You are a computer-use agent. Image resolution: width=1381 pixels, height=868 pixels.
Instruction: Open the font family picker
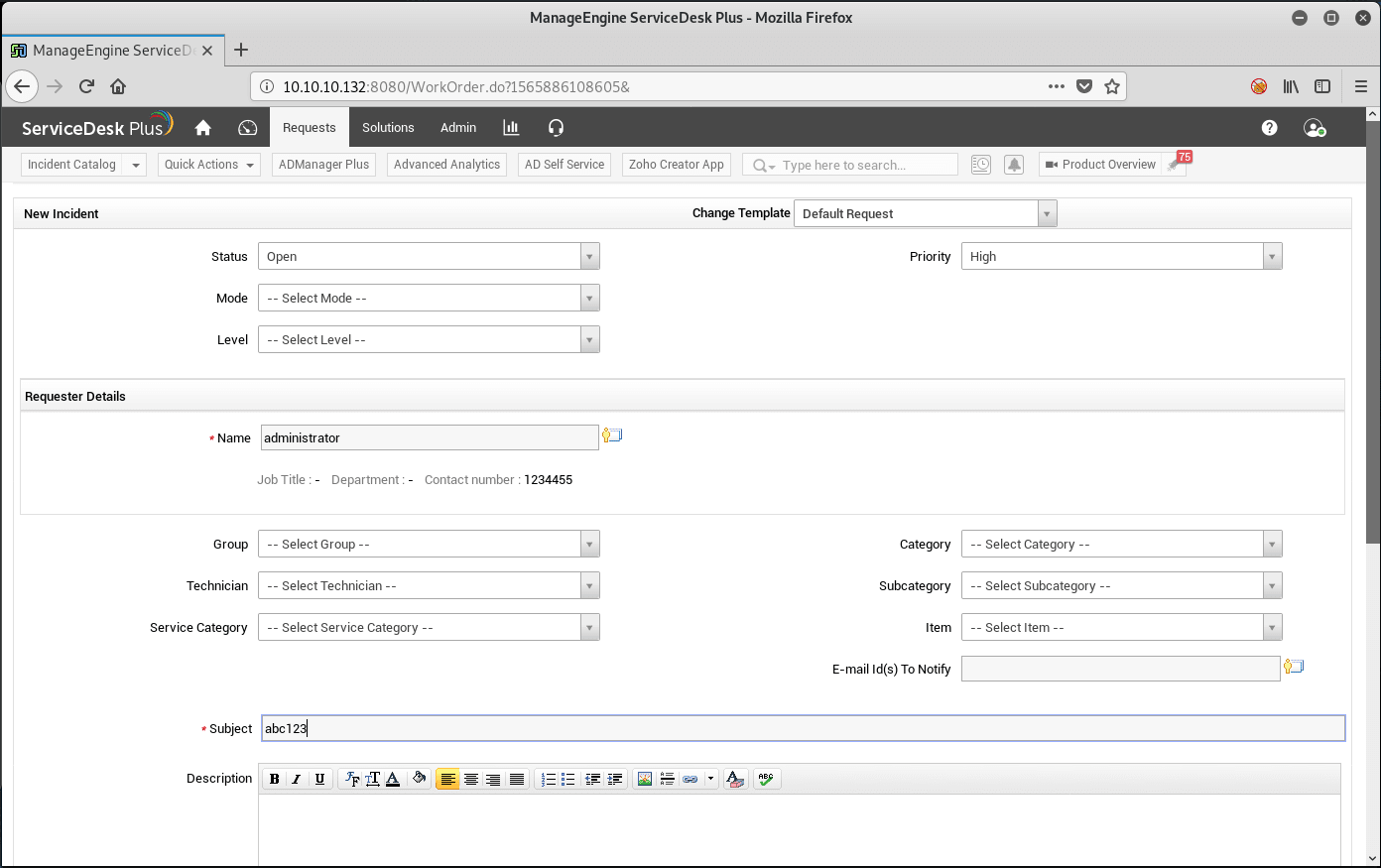point(351,779)
